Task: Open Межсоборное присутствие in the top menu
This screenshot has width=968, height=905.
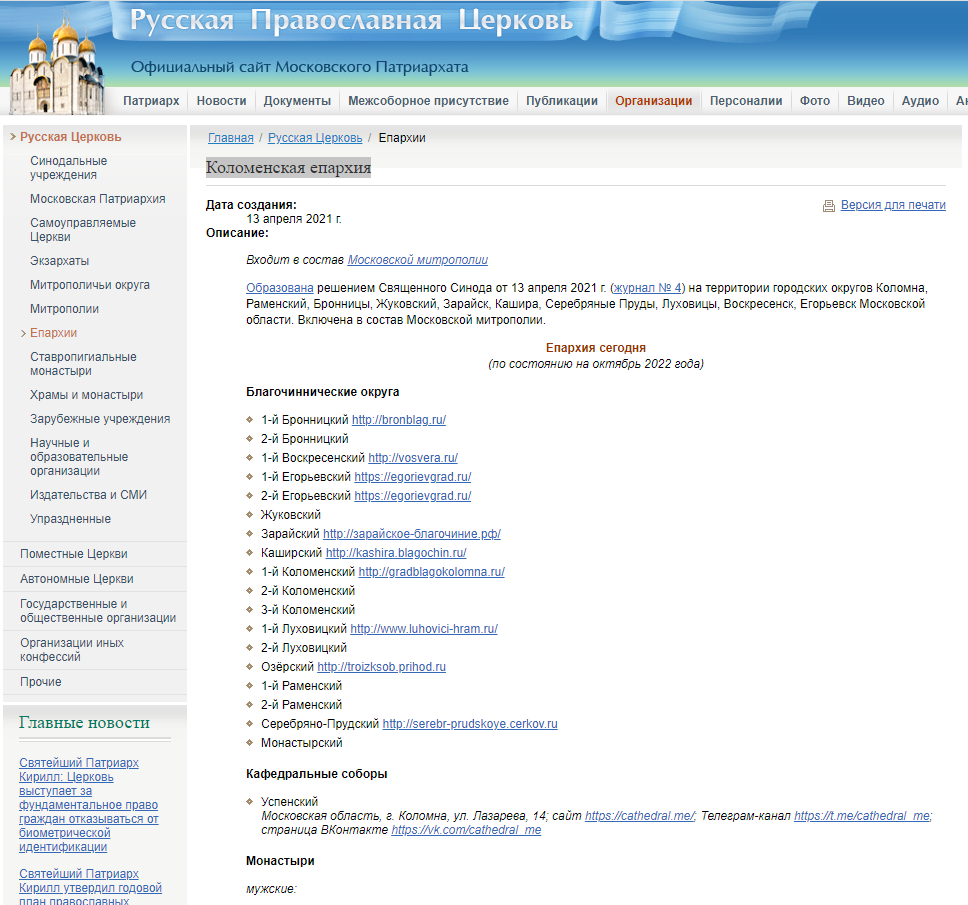Action: tap(428, 101)
